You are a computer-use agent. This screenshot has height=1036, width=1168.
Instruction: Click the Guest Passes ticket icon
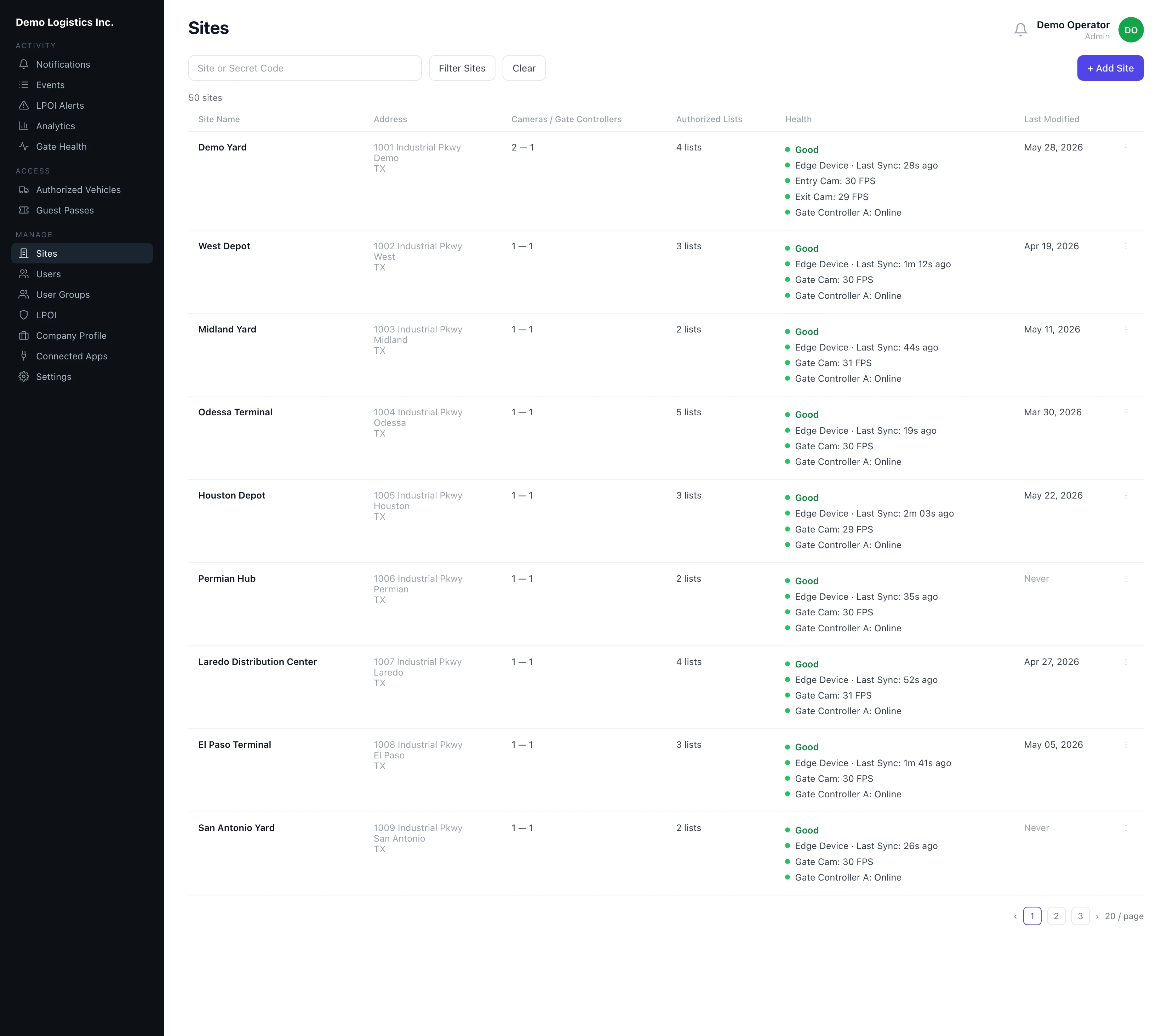pos(23,210)
